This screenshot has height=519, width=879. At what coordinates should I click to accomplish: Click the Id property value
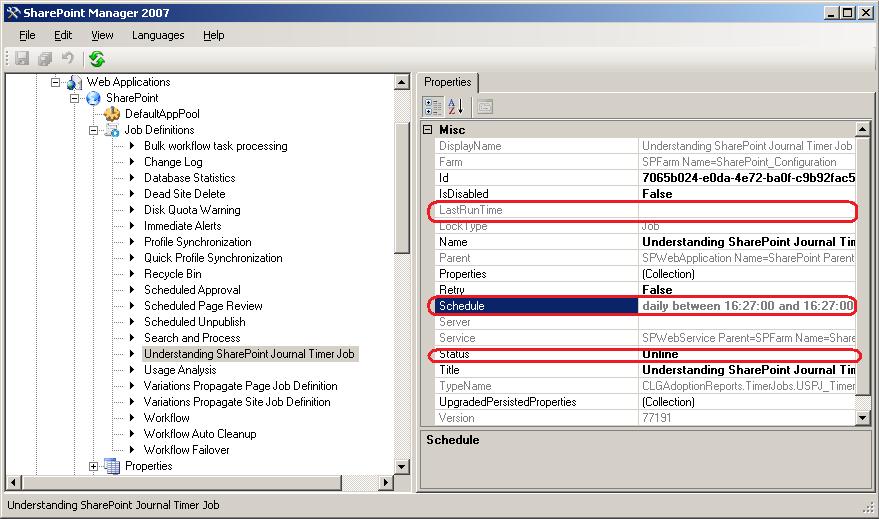pos(747,178)
